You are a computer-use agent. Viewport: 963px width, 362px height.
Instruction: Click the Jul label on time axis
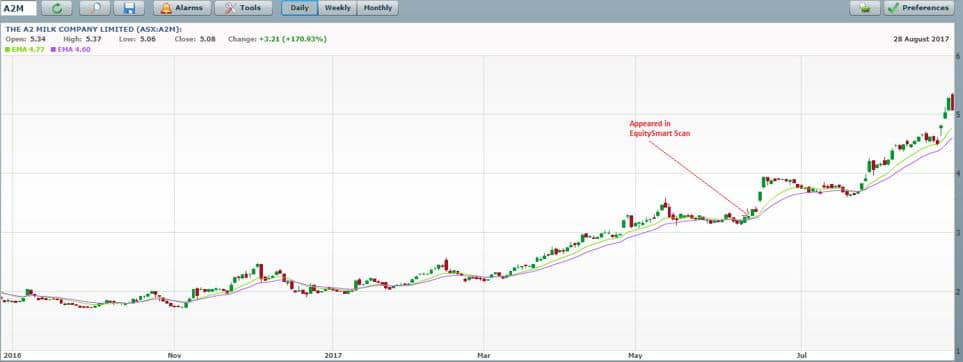point(801,355)
